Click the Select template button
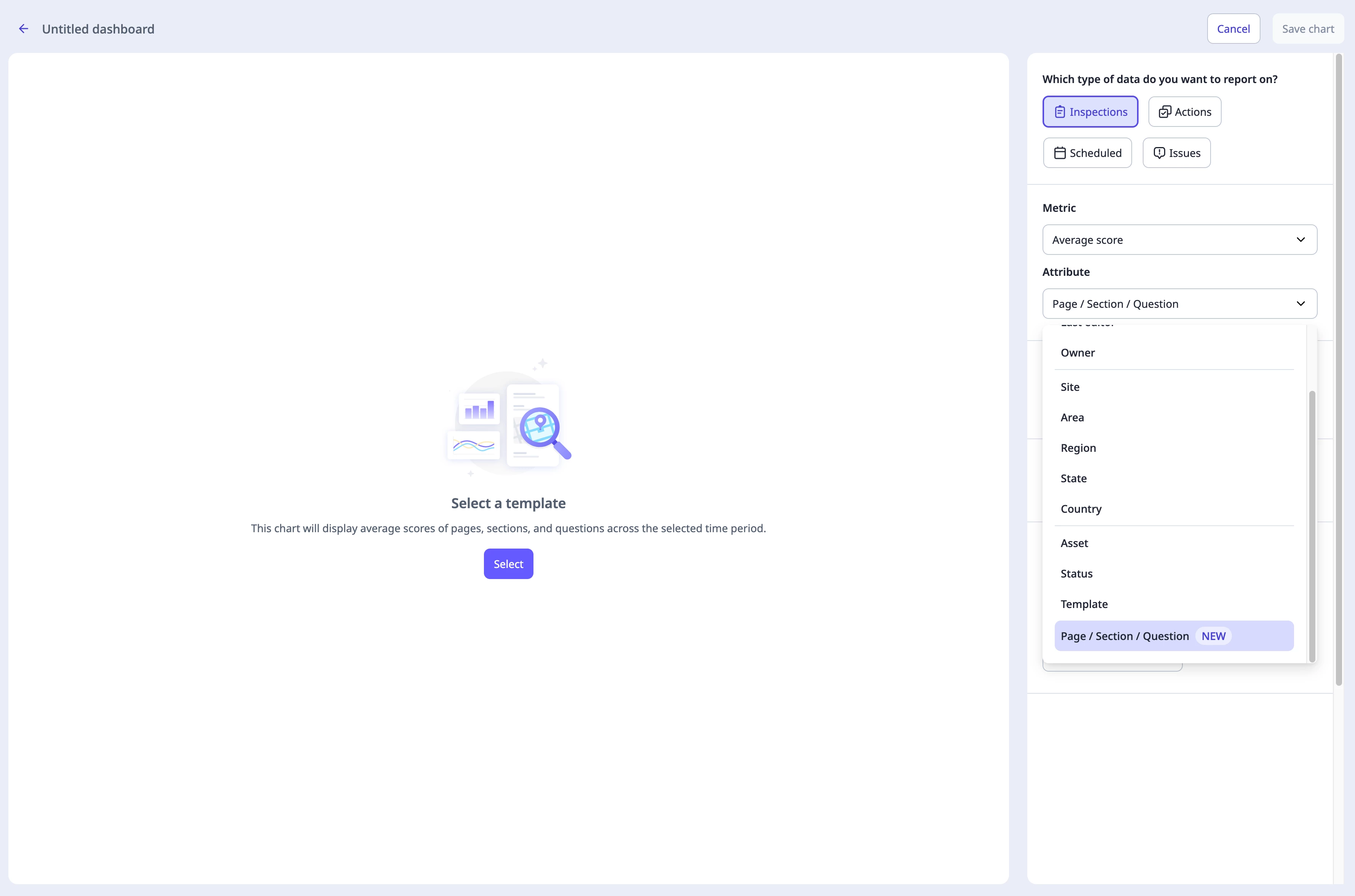The height and width of the screenshot is (896, 1355). pos(508,563)
